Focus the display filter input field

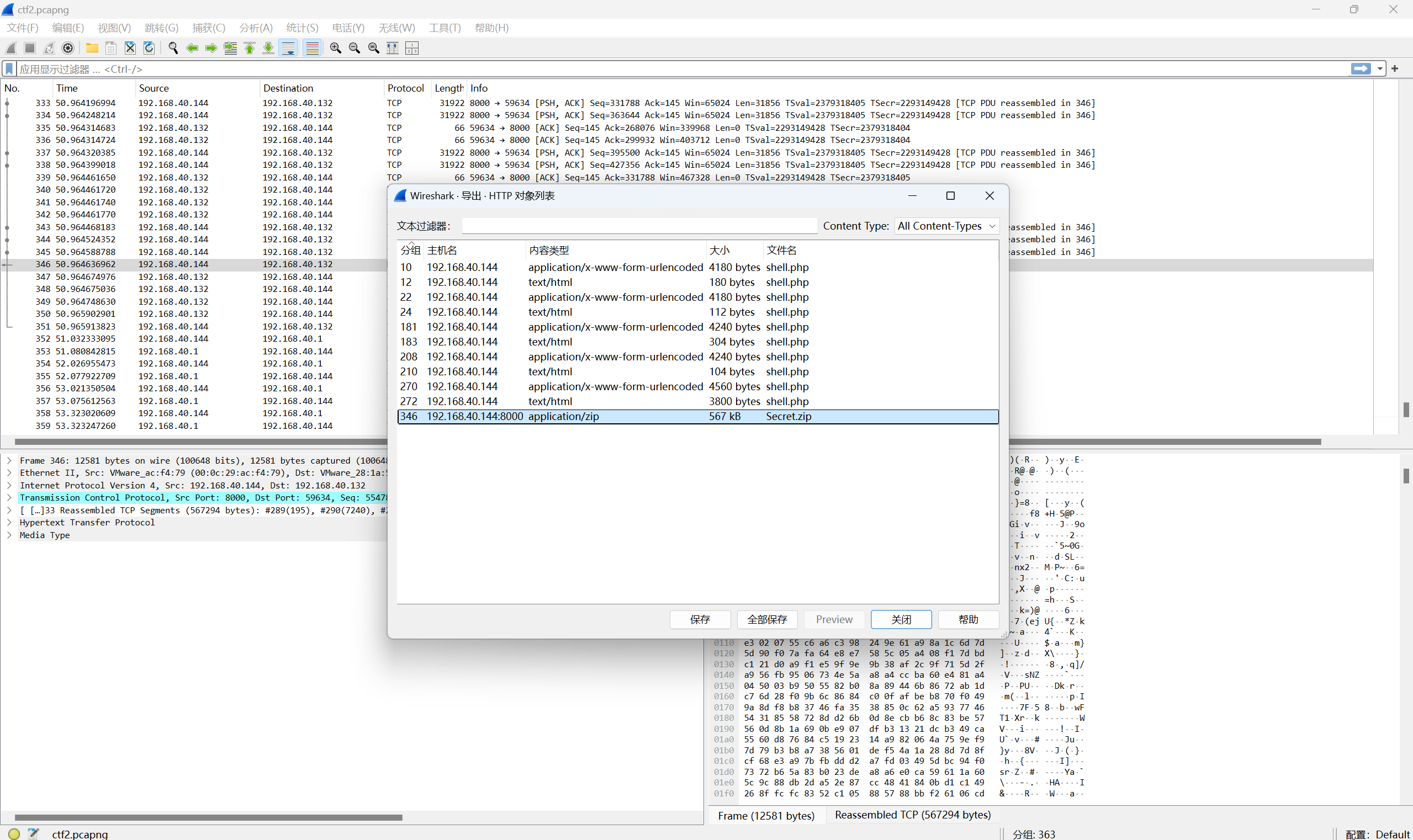pyautogui.click(x=682, y=69)
